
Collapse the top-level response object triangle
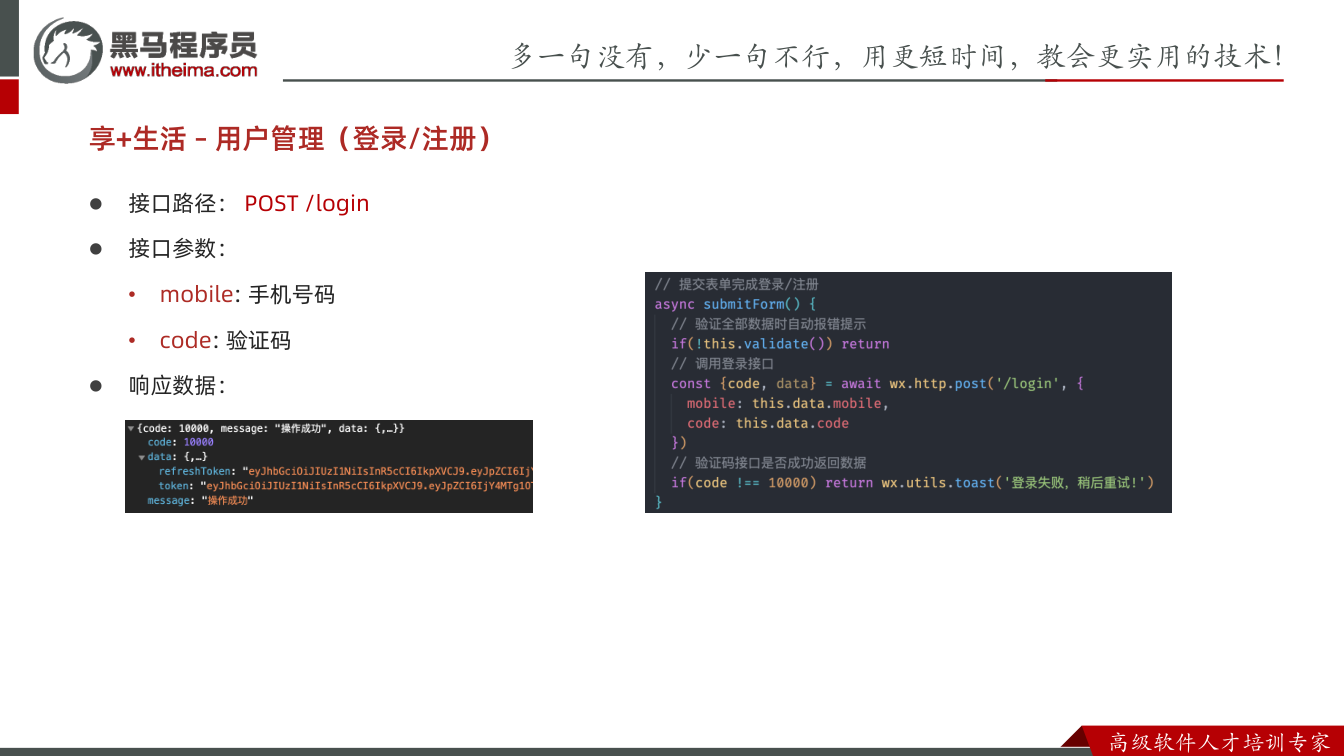(131, 428)
